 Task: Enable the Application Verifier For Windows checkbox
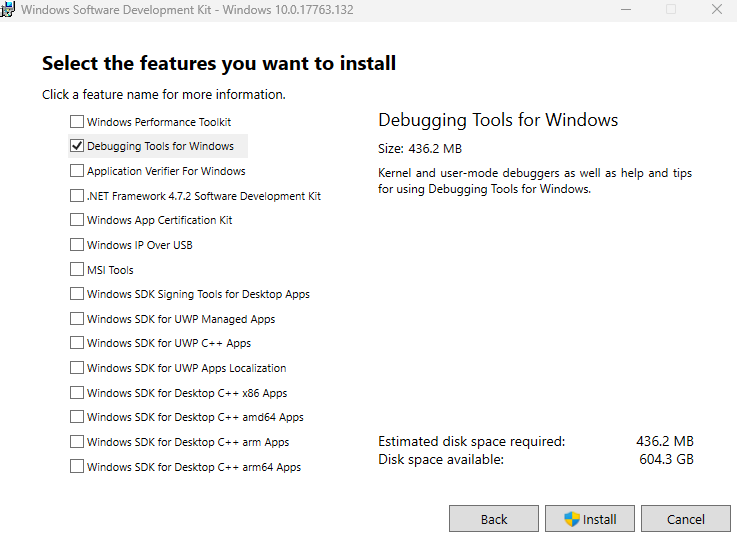[77, 170]
